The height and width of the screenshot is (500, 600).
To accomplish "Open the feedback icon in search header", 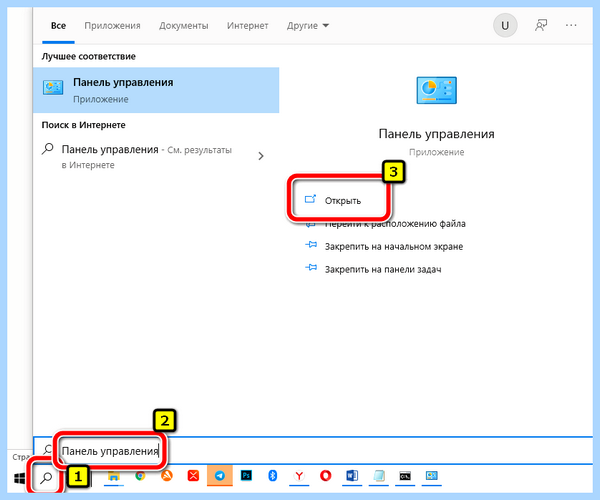I will point(541,25).
